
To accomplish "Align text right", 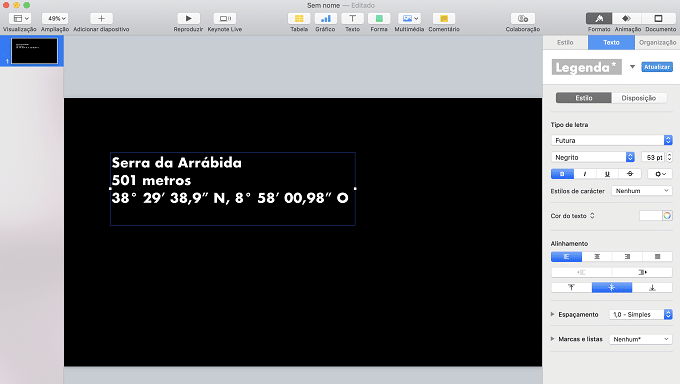I will point(627,257).
